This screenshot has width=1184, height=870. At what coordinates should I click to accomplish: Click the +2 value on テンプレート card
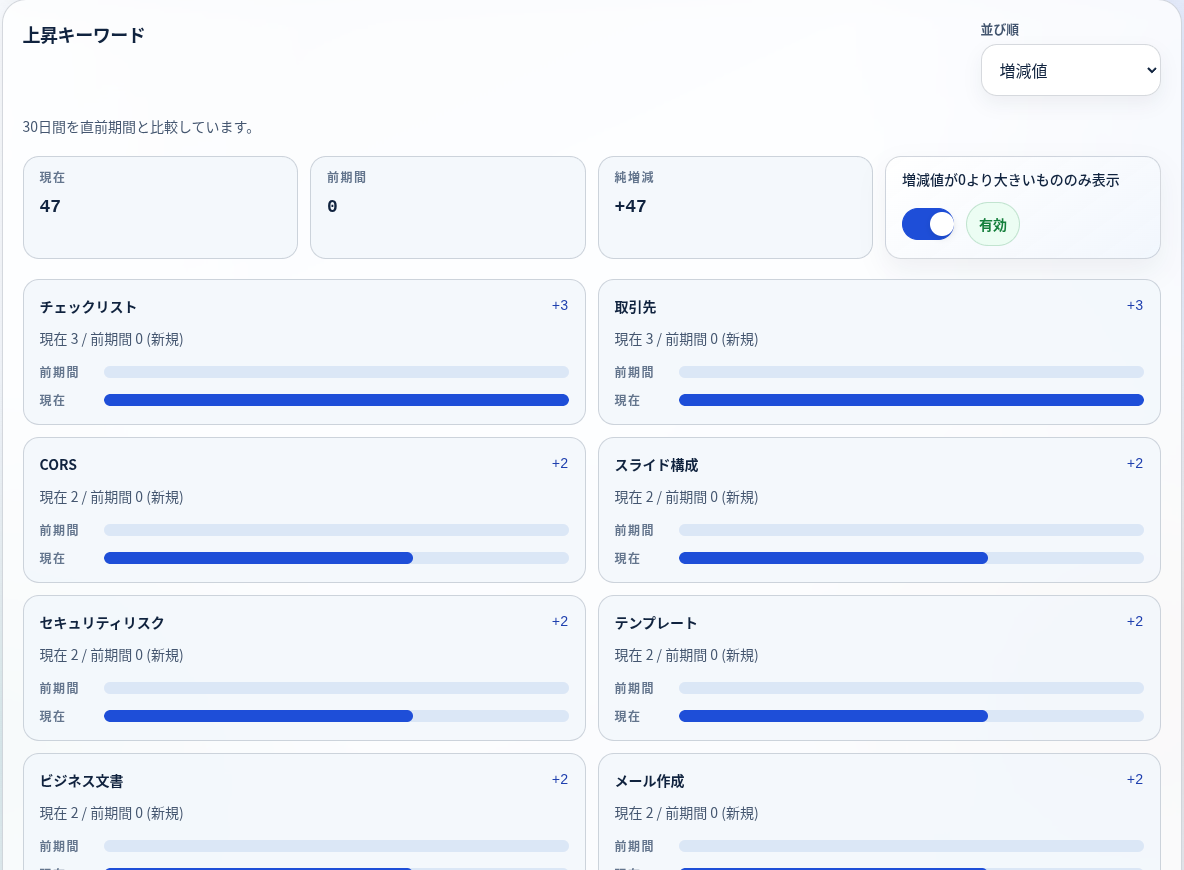[x=1135, y=622]
